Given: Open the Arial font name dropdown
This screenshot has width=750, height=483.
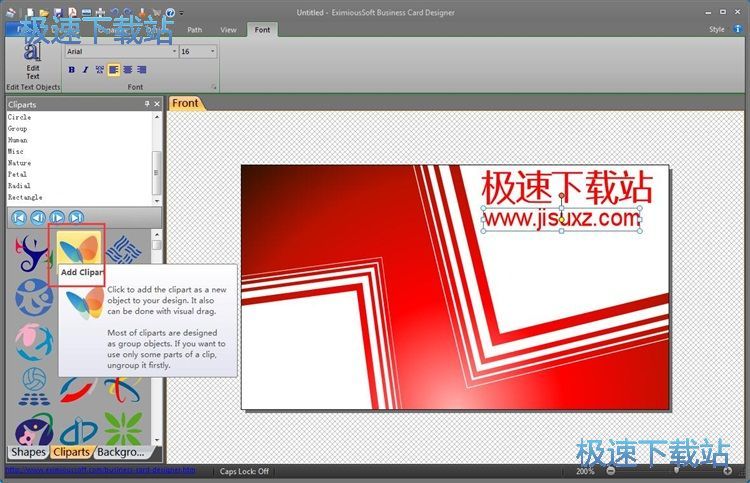Looking at the screenshot, I should coord(174,51).
